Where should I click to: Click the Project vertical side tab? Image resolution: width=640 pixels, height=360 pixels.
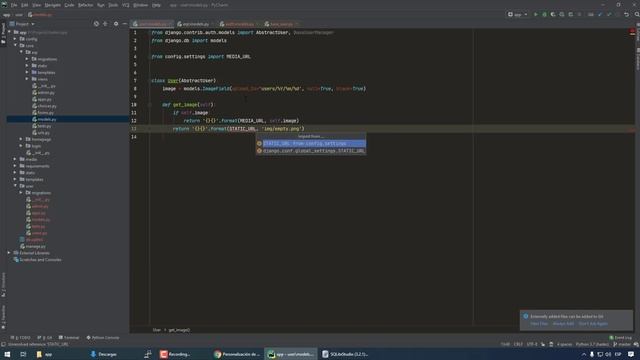coord(3,33)
